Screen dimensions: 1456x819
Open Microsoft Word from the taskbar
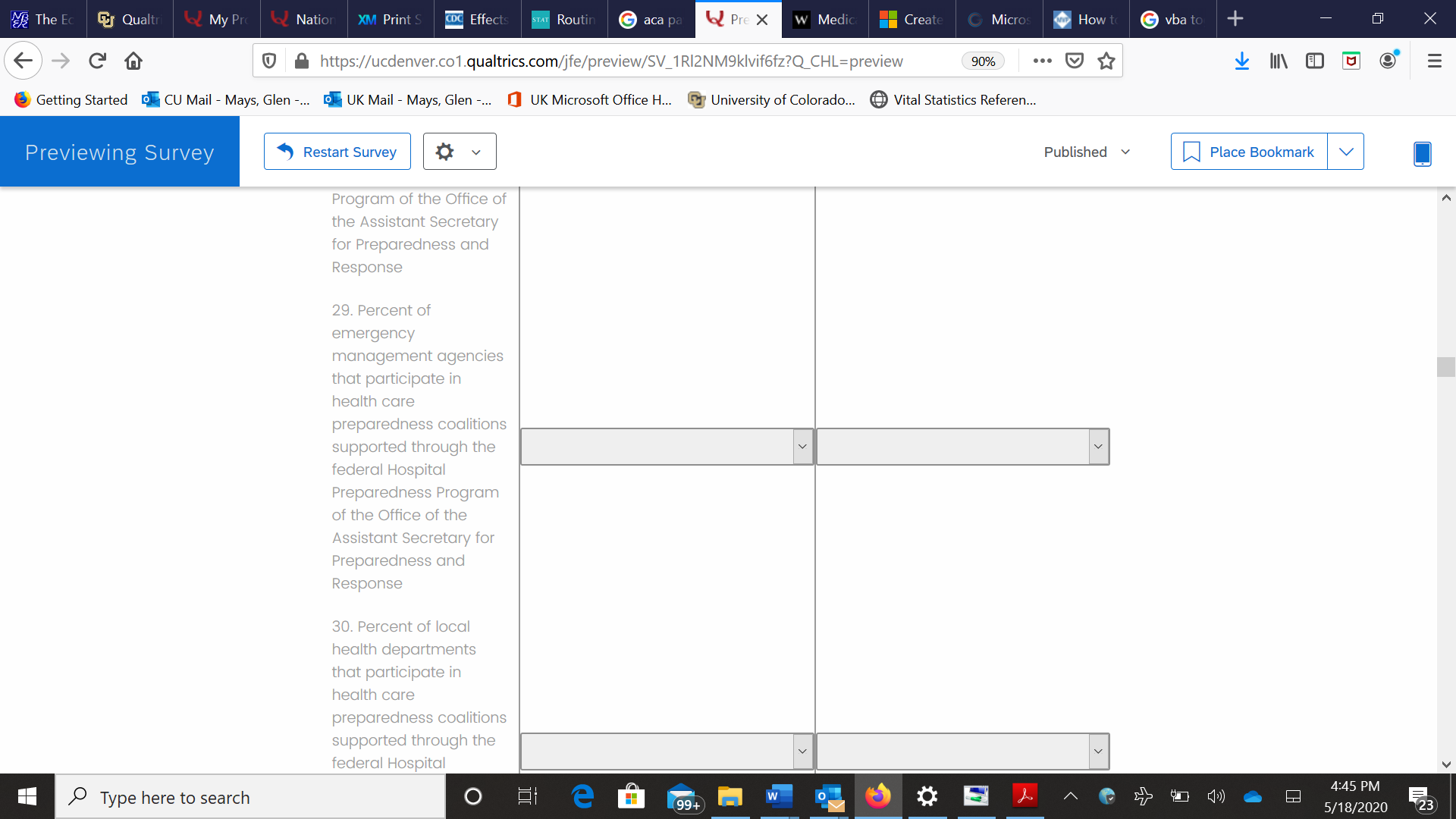778,796
